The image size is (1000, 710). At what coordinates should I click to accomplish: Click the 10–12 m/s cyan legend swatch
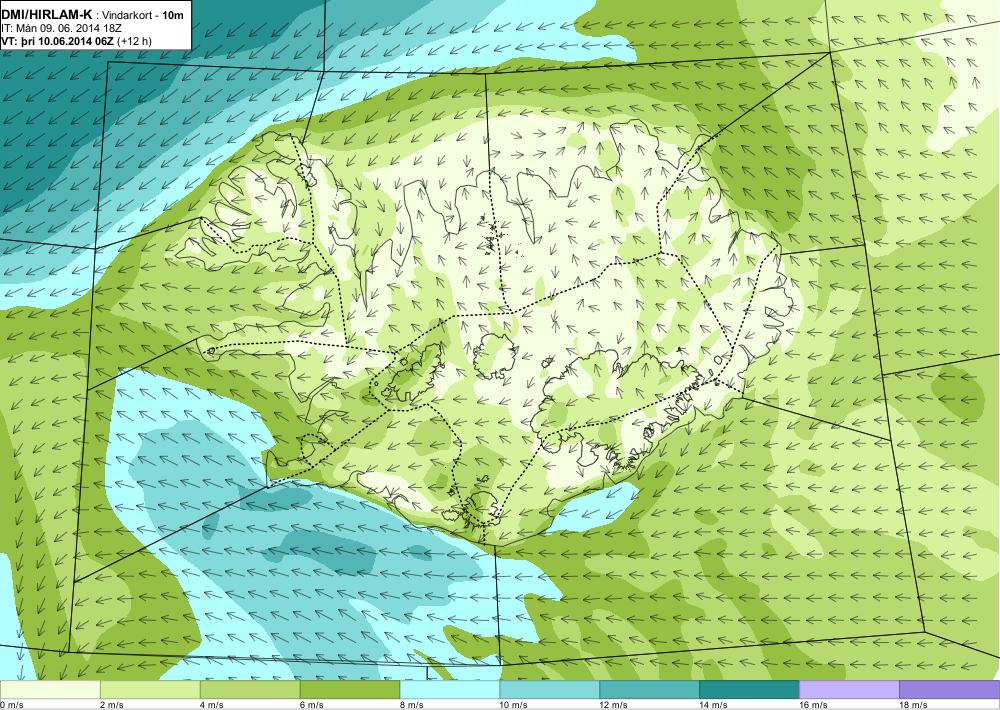click(x=550, y=690)
